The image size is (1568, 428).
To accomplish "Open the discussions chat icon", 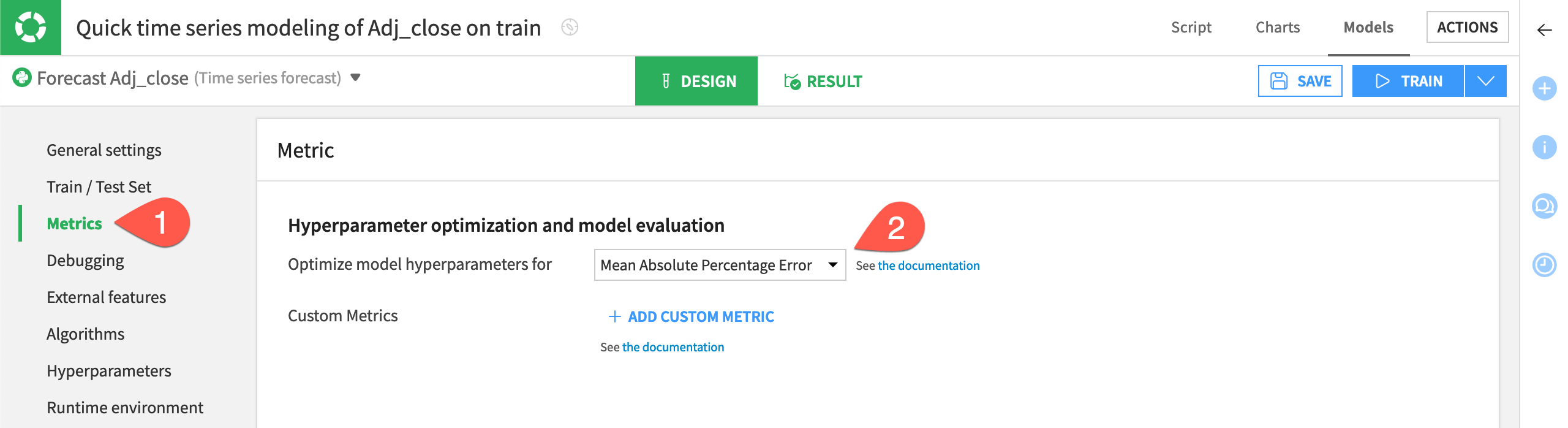I will (1544, 206).
